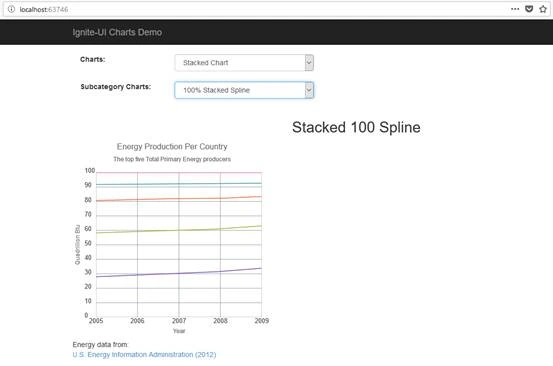Click the Stacked 100 Spline heading
Image resolution: width=553 pixels, height=366 pixels.
coord(356,128)
